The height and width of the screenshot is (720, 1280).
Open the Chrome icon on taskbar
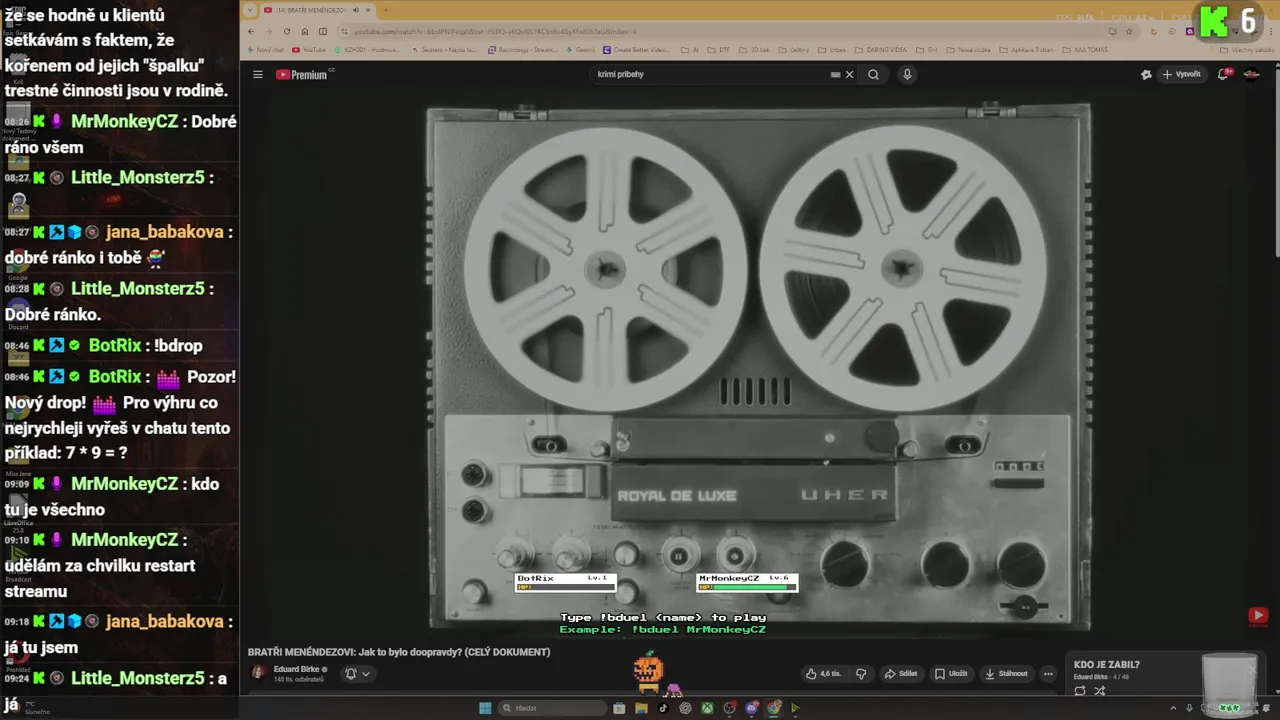(773, 708)
